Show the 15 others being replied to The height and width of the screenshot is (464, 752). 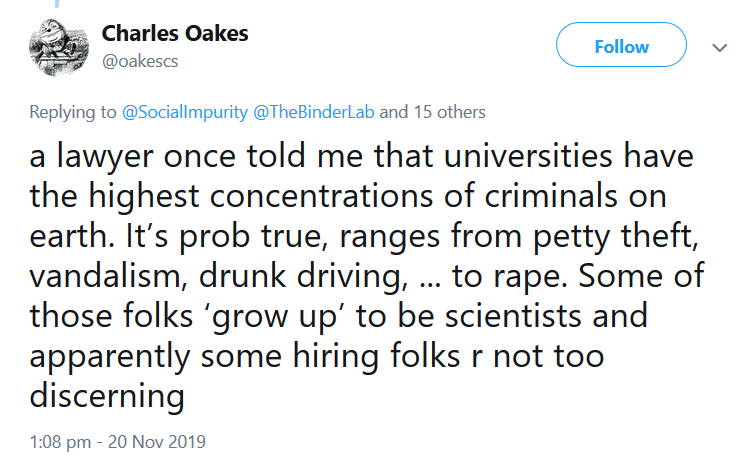click(448, 112)
